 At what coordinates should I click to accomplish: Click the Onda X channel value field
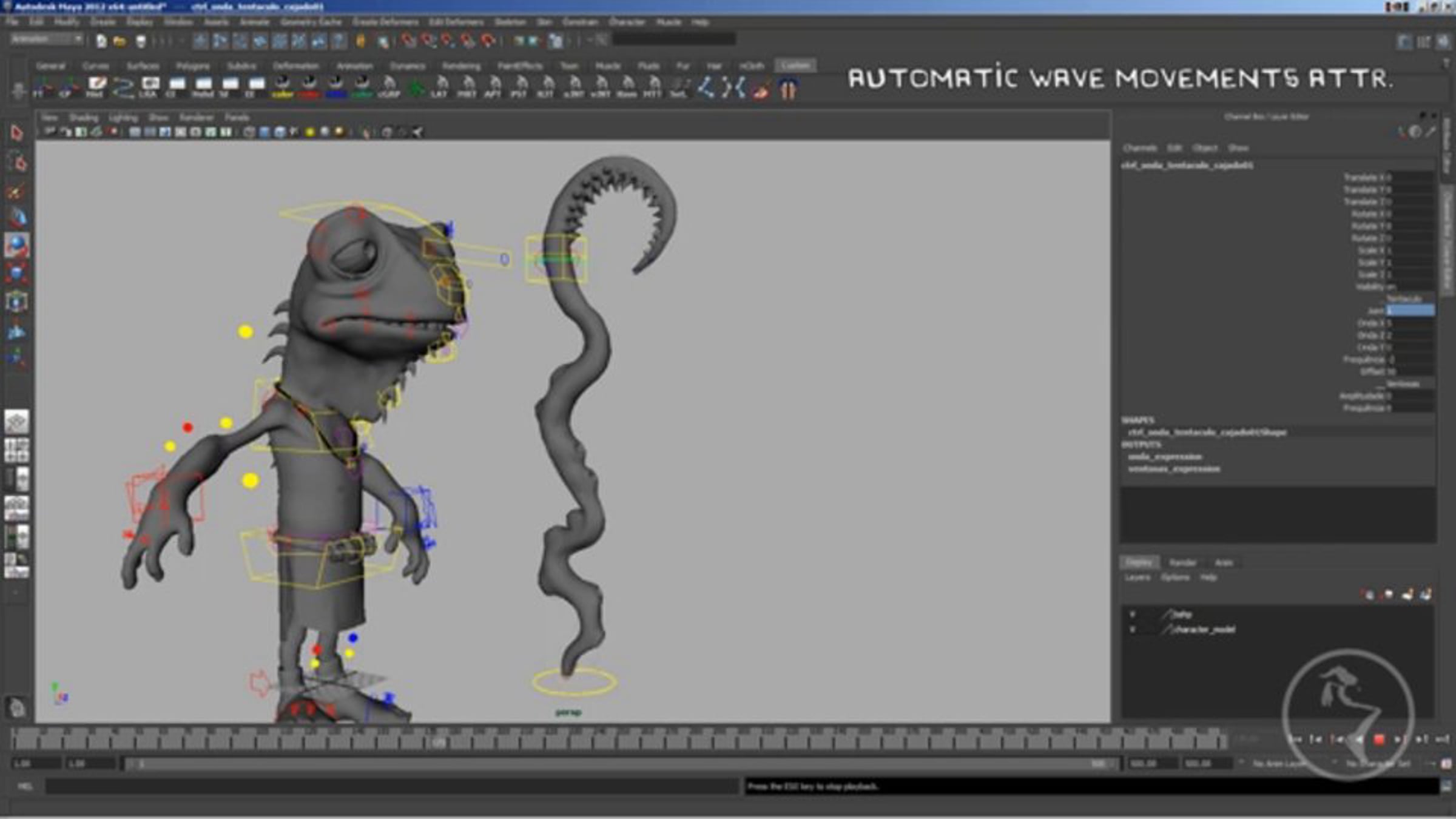coord(1410,323)
